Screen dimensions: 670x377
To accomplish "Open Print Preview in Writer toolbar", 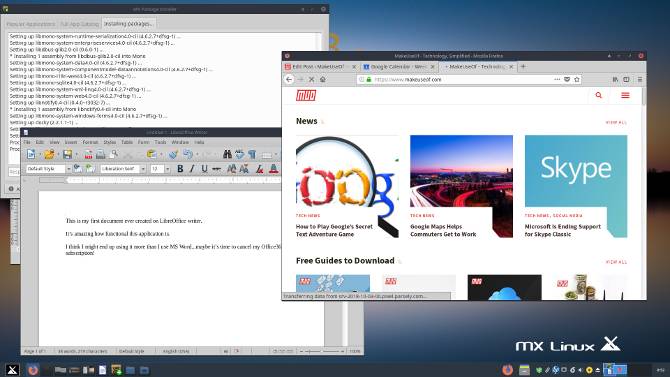I will pos(114,154).
